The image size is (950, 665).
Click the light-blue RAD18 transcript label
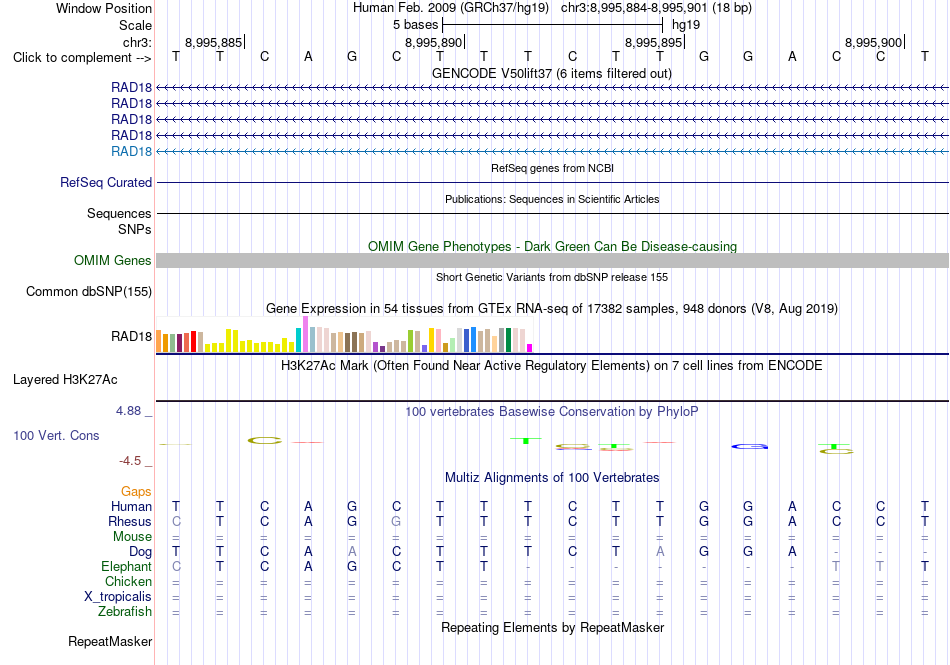[131, 151]
